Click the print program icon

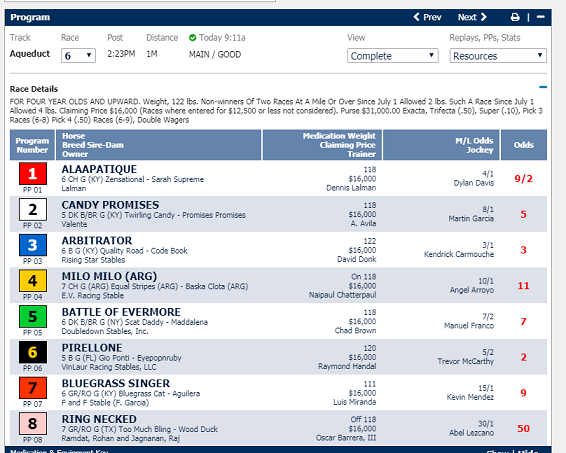[515, 17]
